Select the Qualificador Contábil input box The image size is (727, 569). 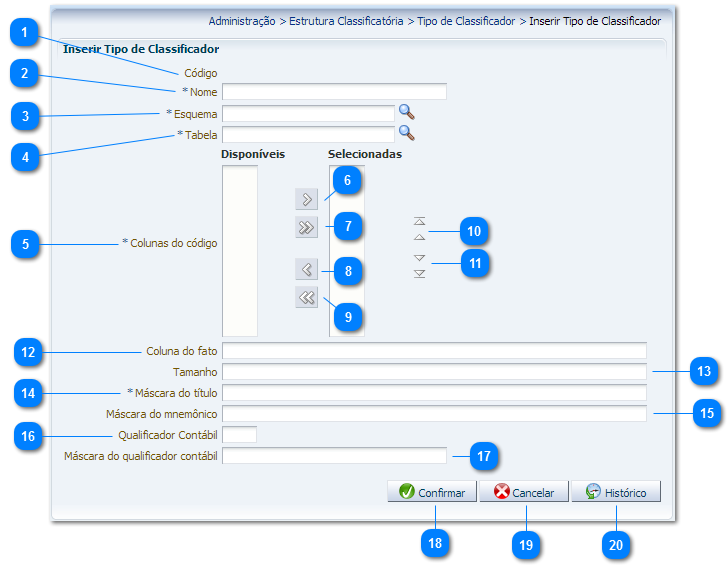(x=240, y=435)
